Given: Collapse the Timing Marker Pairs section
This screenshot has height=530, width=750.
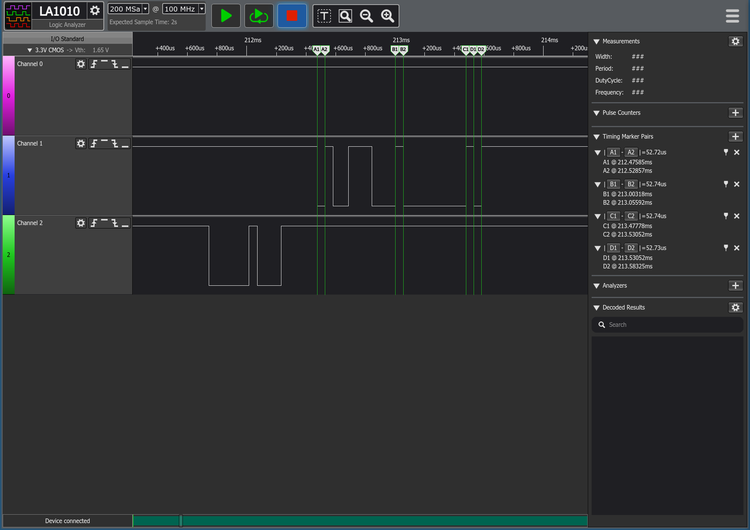Looking at the screenshot, I should (x=596, y=137).
